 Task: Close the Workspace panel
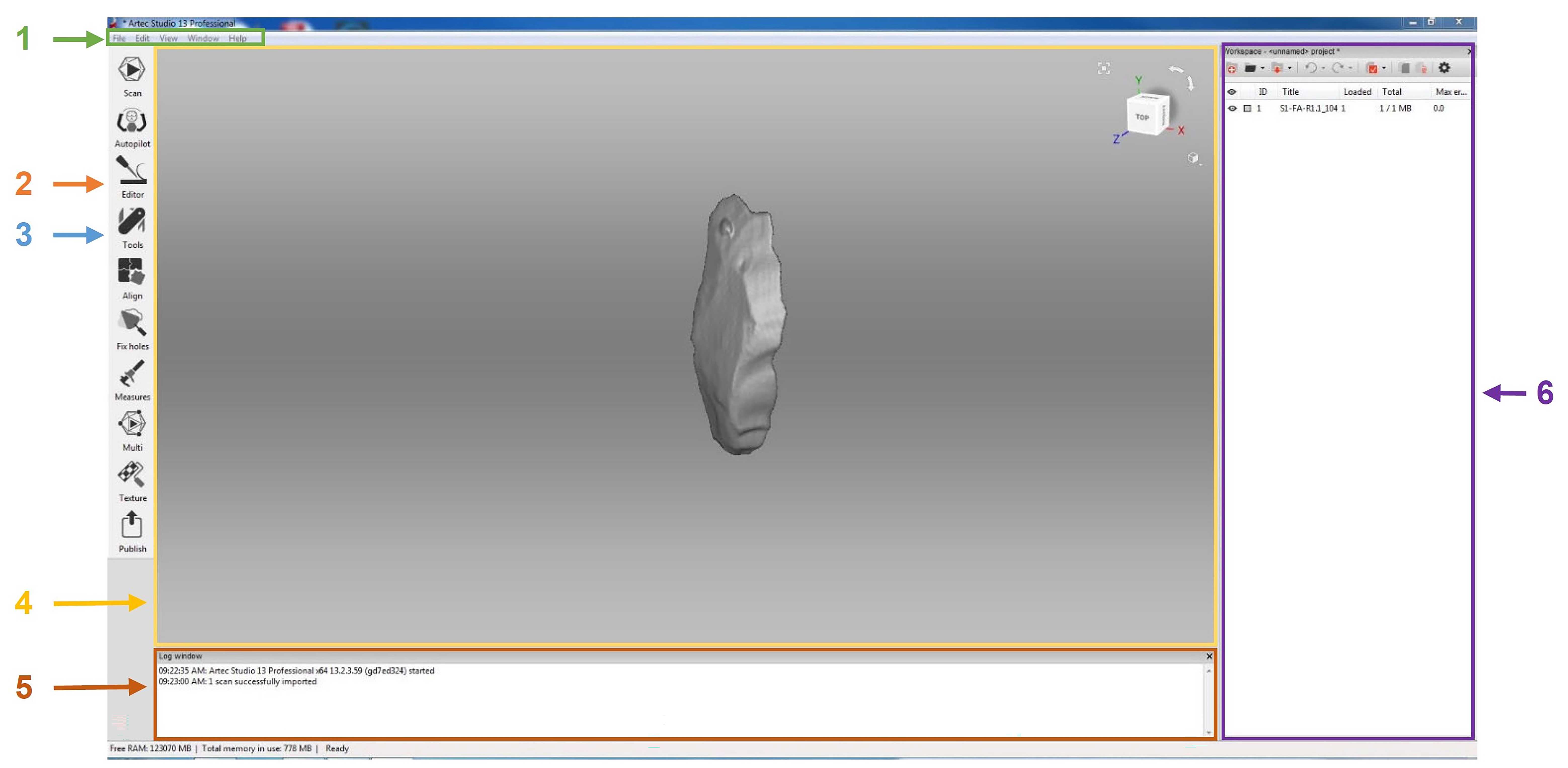1469,52
